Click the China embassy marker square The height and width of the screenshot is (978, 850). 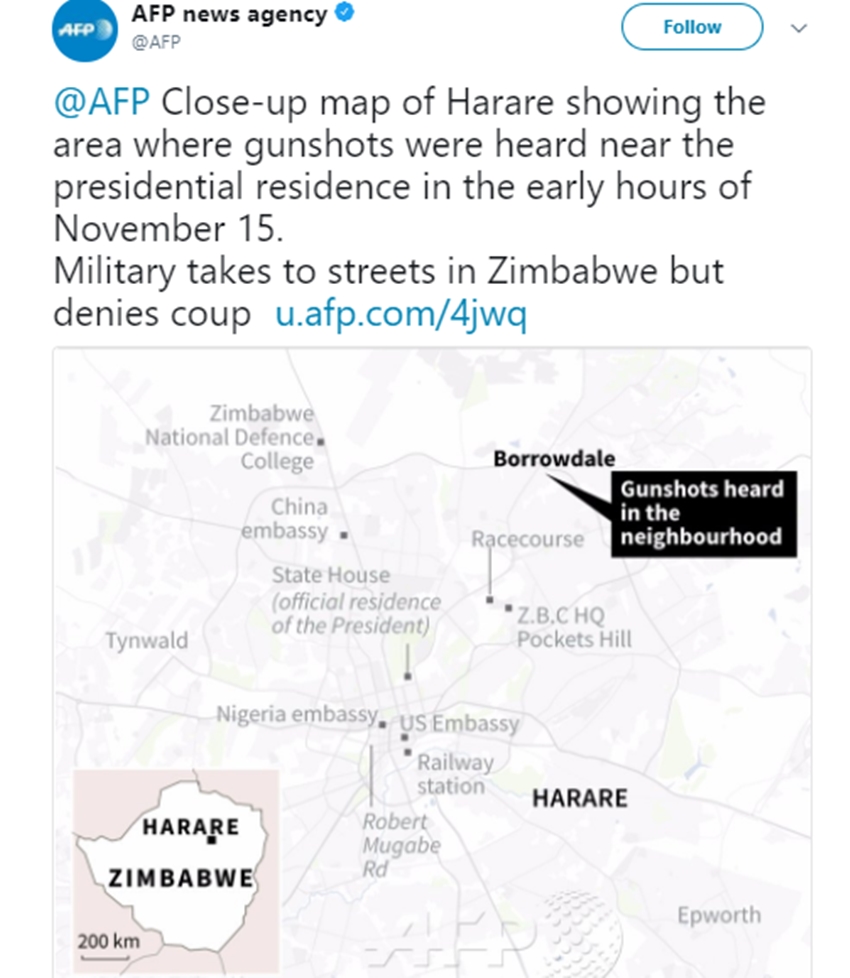(344, 535)
